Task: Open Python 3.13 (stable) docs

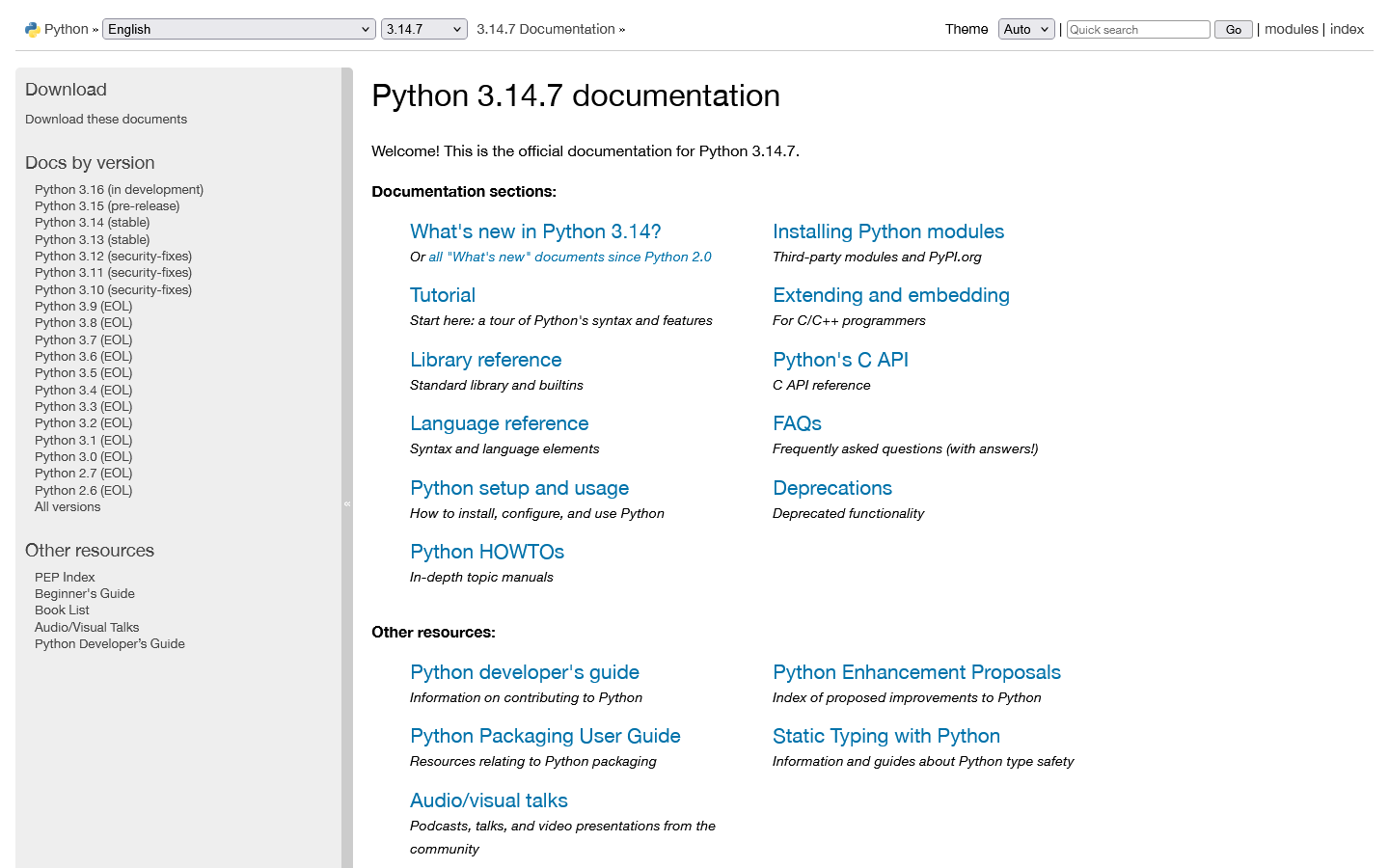Action: [93, 239]
